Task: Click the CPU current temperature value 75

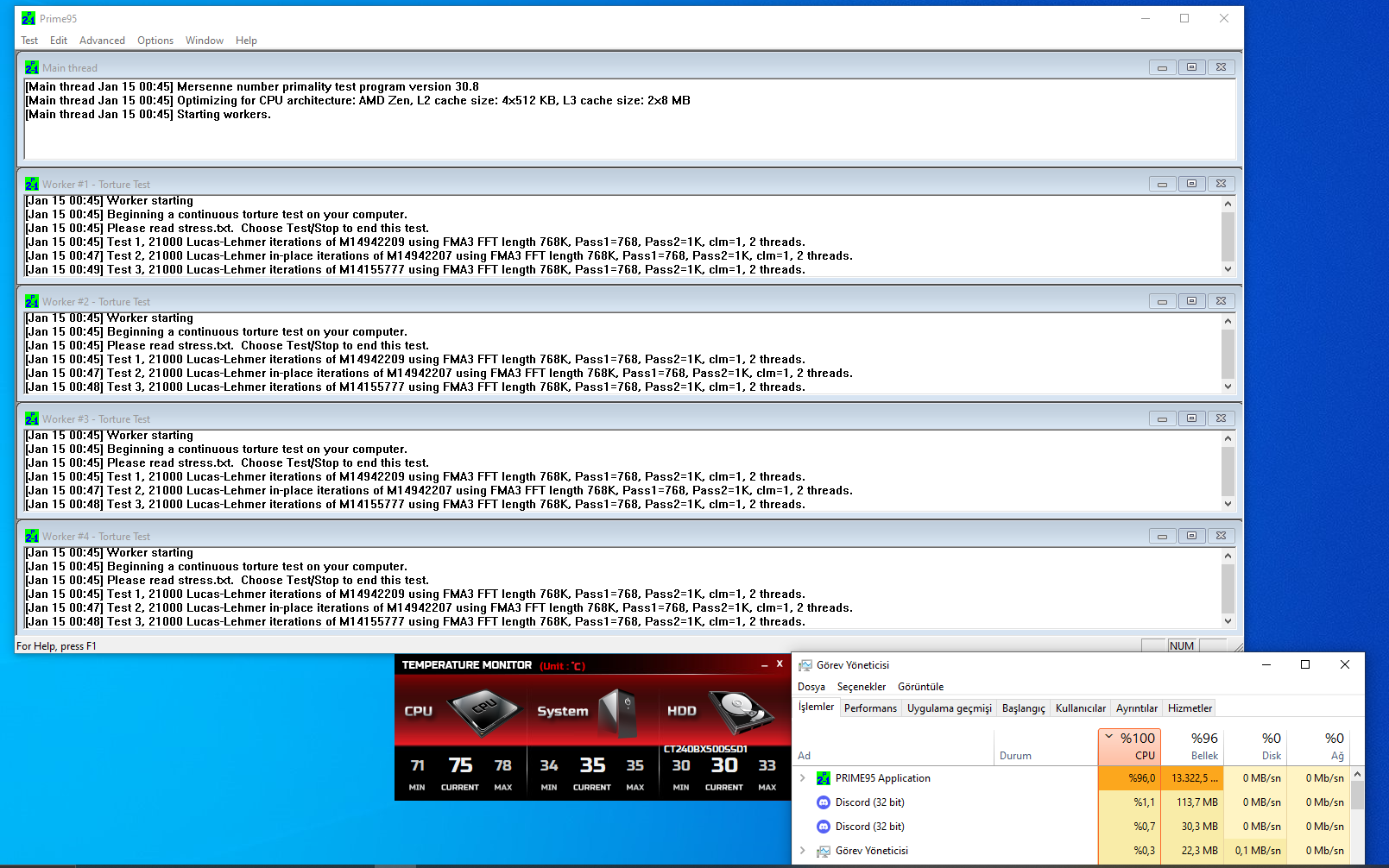Action: (460, 765)
